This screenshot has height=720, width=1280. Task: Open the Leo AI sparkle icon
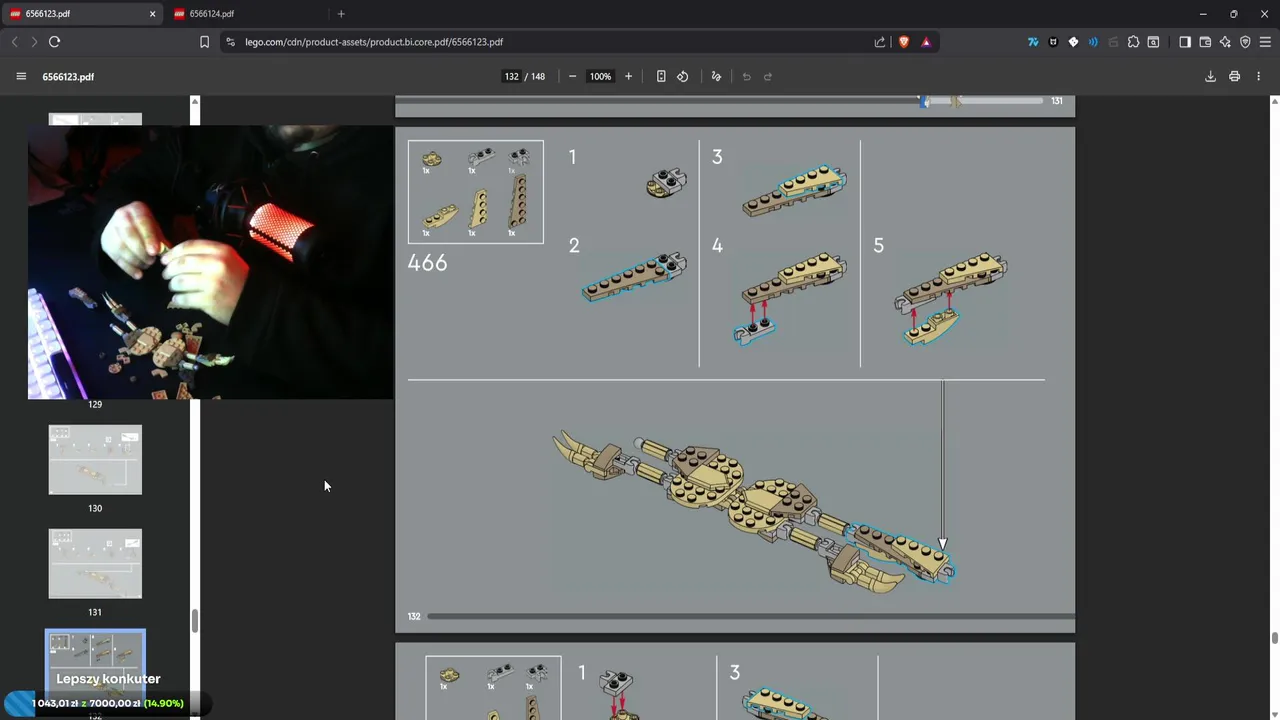(1225, 42)
